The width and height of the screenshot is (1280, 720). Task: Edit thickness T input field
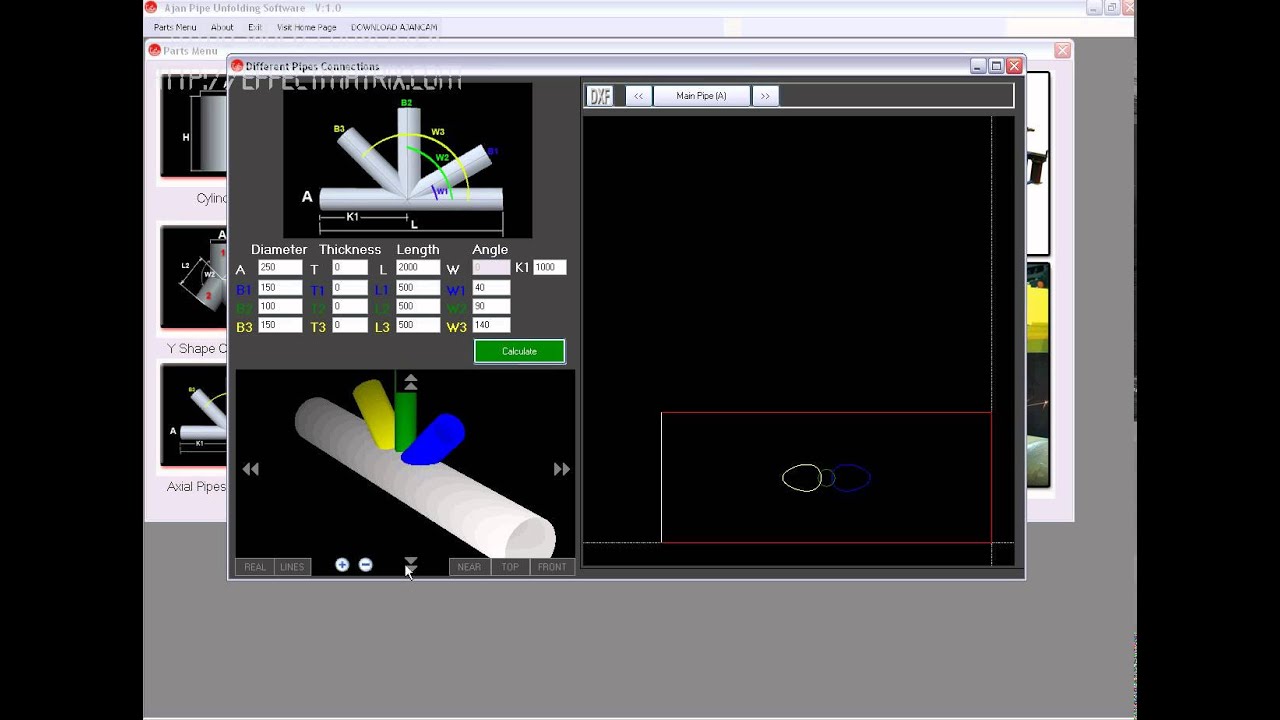click(x=350, y=267)
